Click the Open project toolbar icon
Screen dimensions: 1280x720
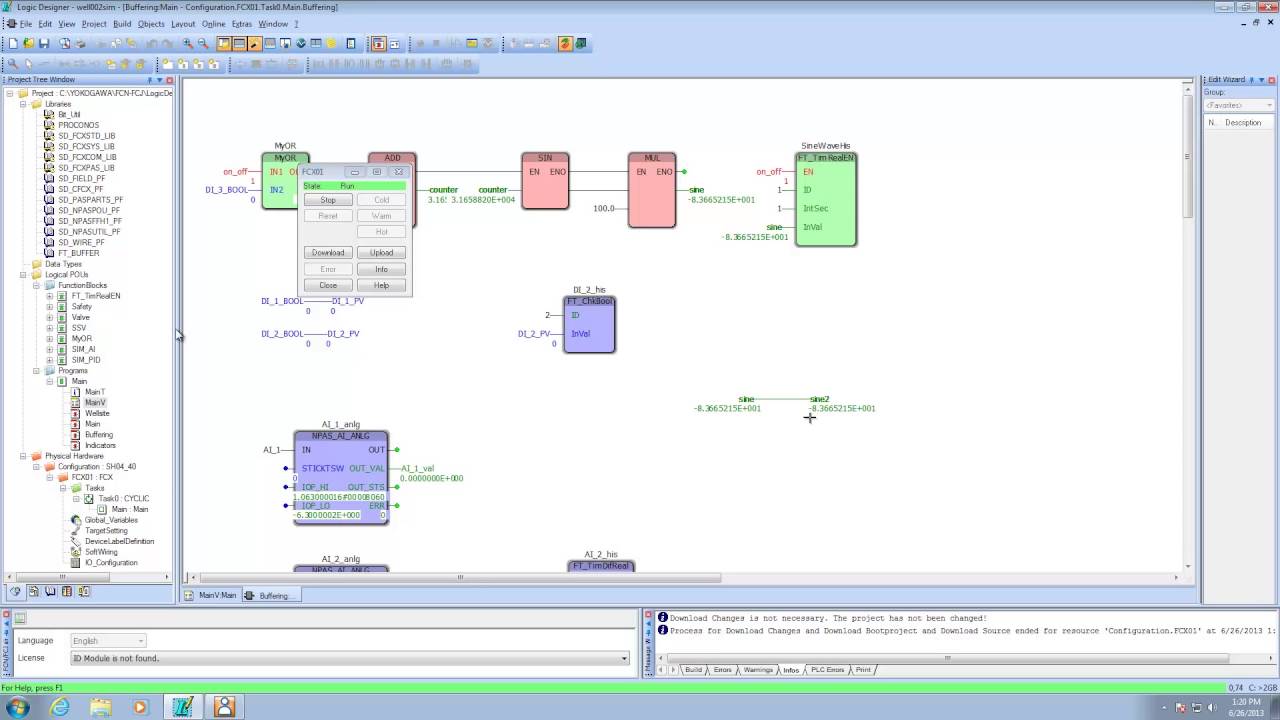[x=29, y=44]
